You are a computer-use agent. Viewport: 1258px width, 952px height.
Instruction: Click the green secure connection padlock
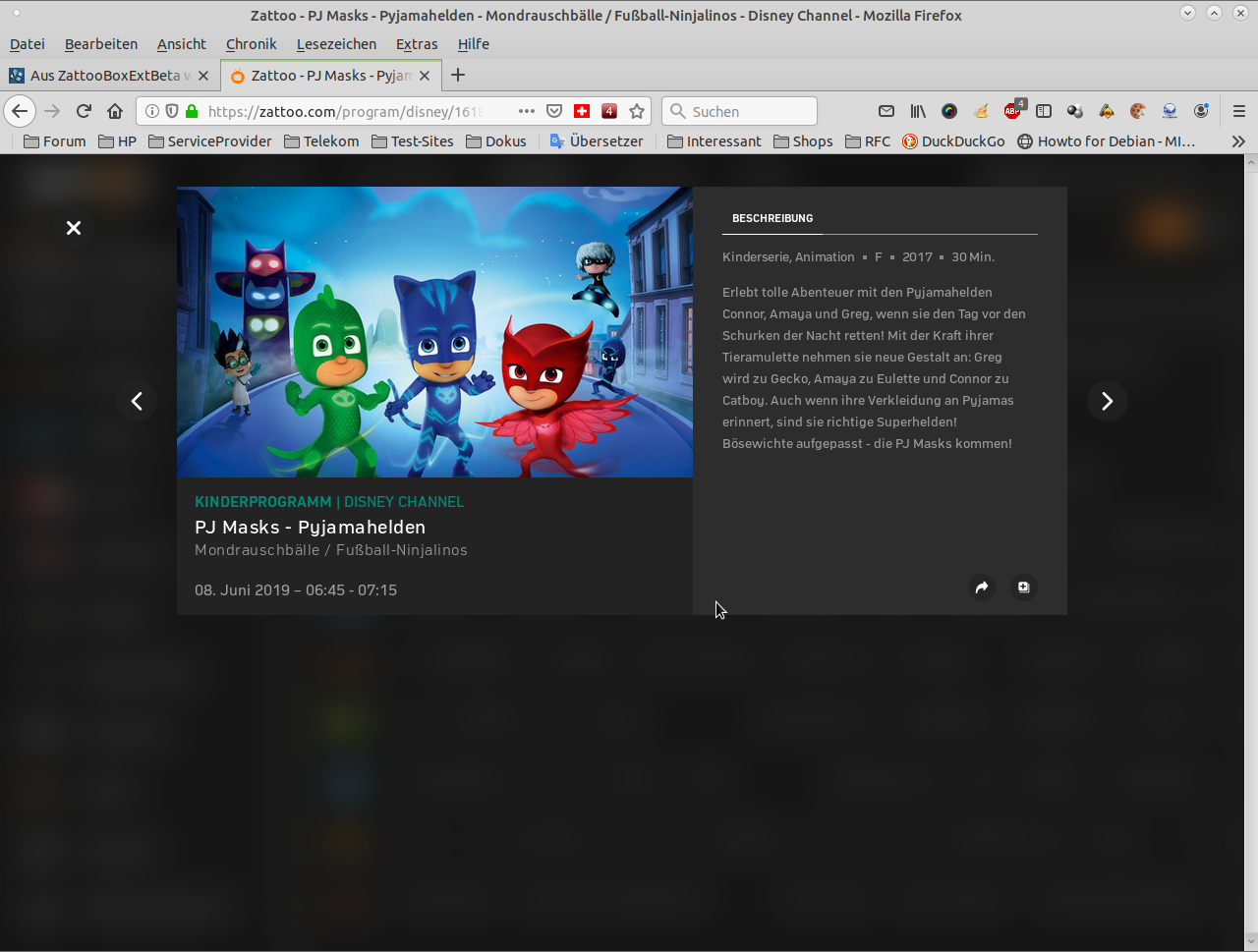point(192,111)
